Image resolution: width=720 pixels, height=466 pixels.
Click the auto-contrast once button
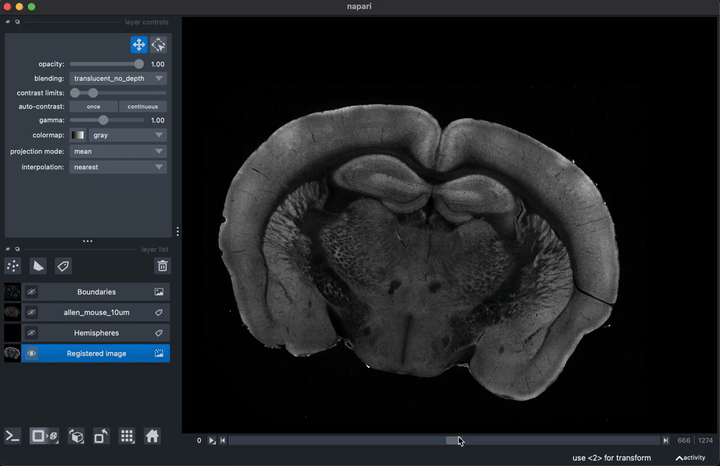(x=93, y=106)
